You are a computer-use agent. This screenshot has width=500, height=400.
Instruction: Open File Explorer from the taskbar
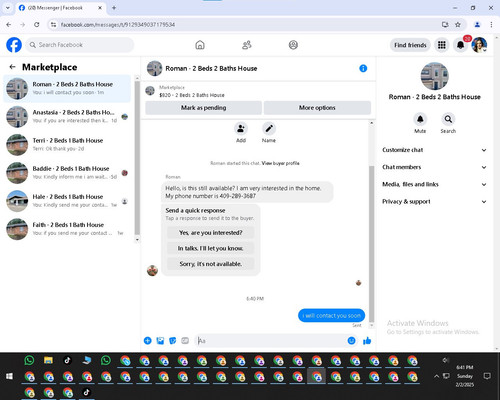(x=48, y=360)
